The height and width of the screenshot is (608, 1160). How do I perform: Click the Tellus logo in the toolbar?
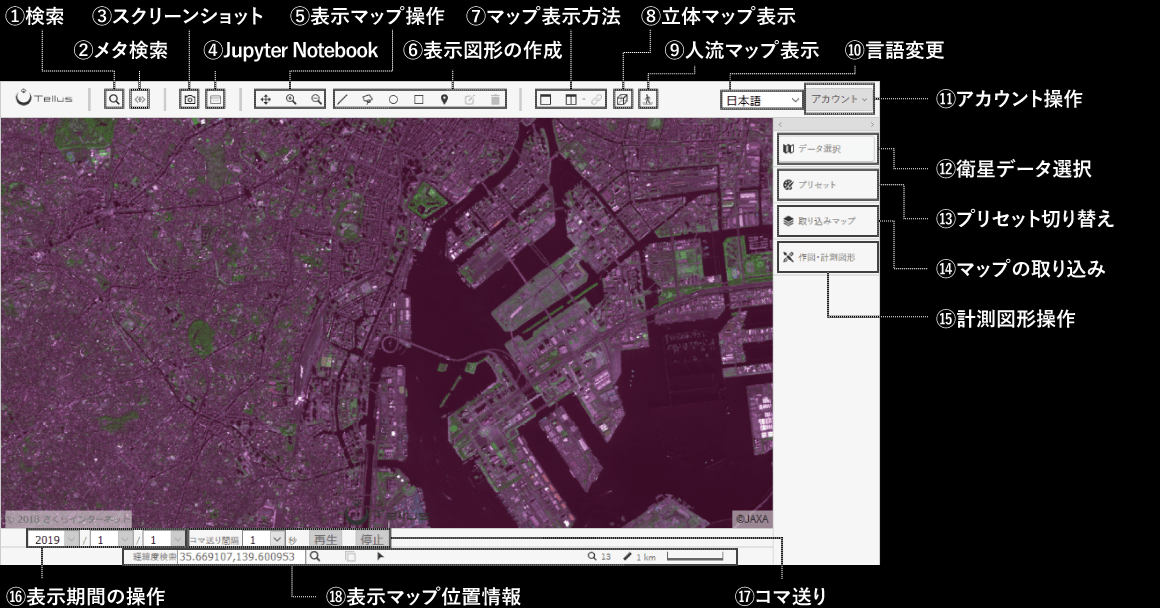coord(44,98)
